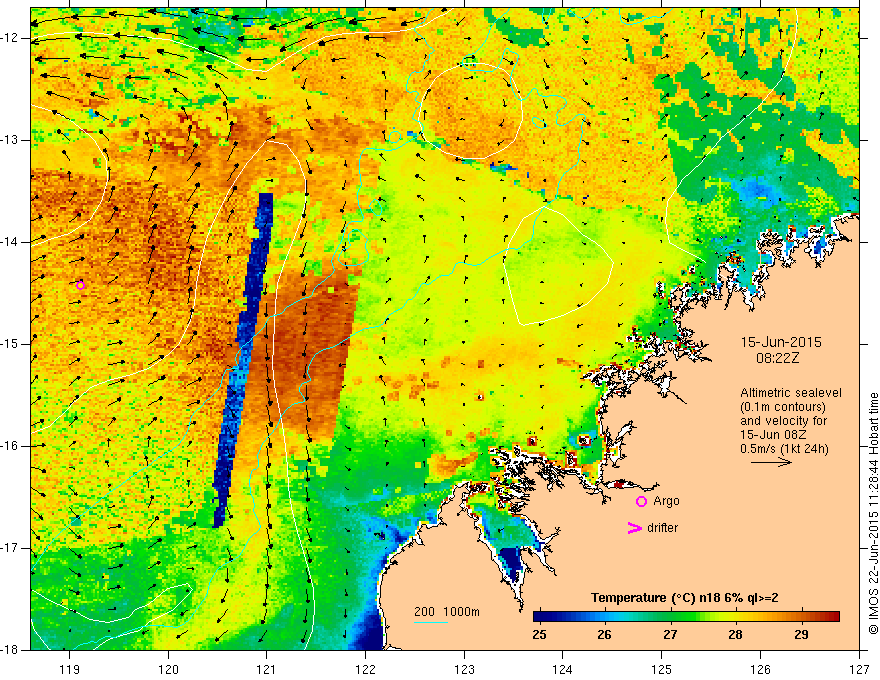Click the IMOS copyright text on right edge
The image size is (880, 680).
[873, 513]
